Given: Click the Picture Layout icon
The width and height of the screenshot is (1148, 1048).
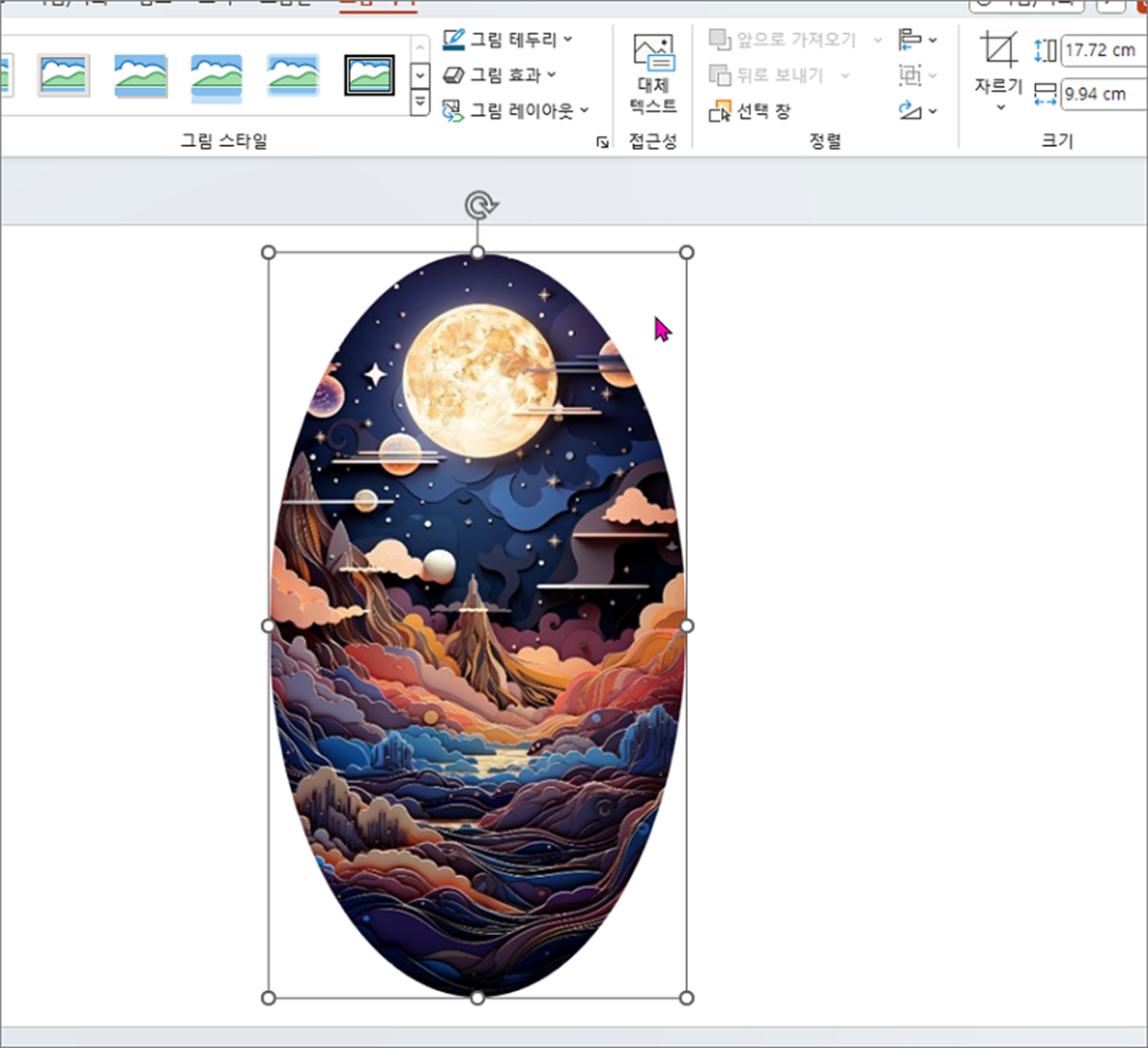Looking at the screenshot, I should [x=454, y=111].
